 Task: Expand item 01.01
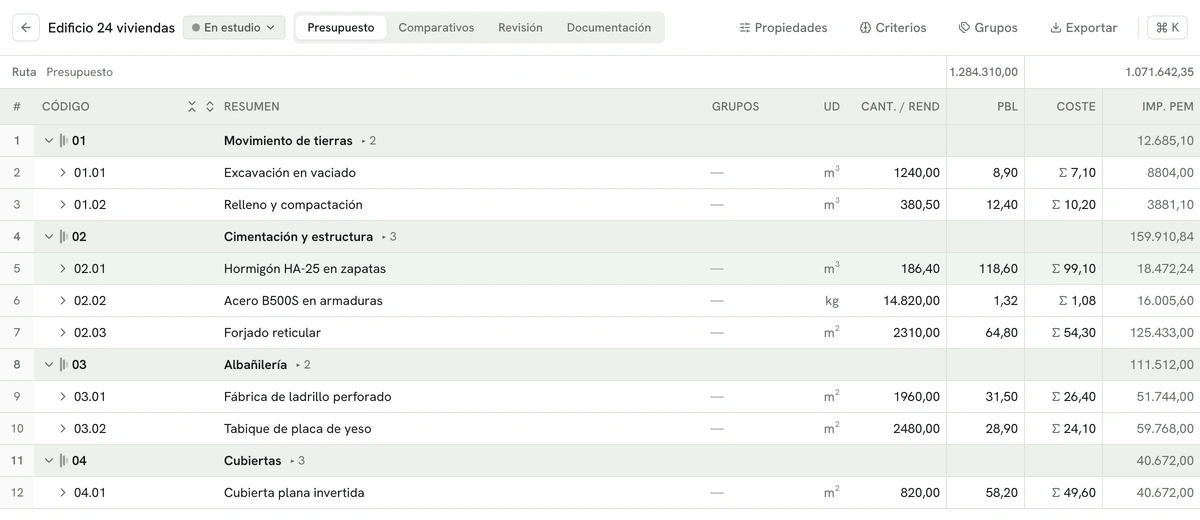click(63, 173)
